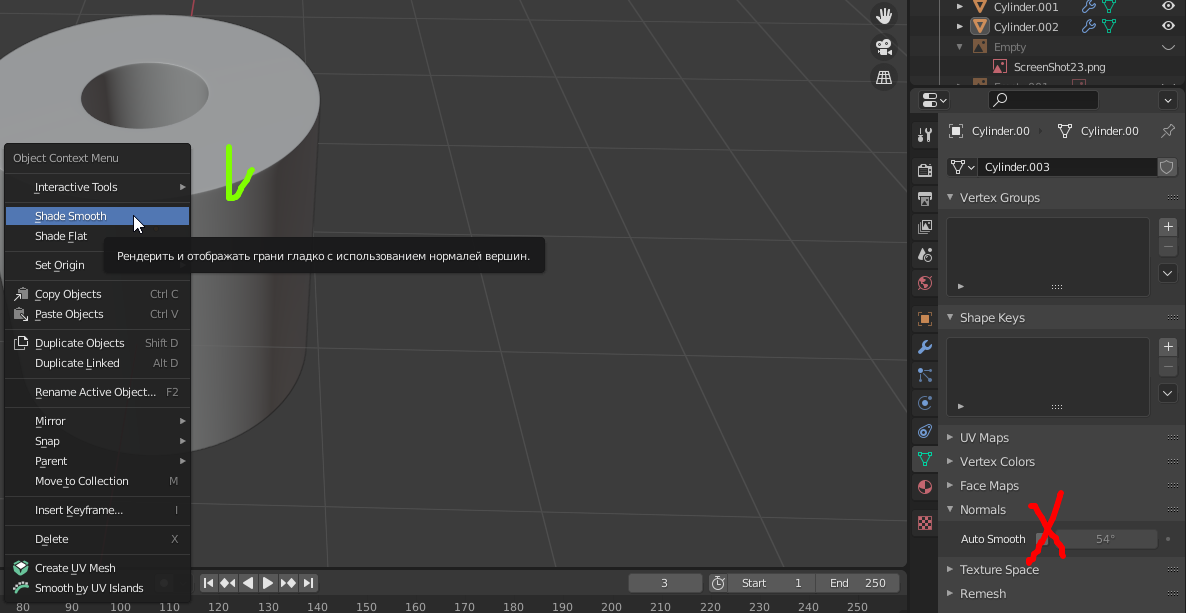Choose Paste Objects from context menu
The image size is (1186, 613).
click(x=97, y=314)
